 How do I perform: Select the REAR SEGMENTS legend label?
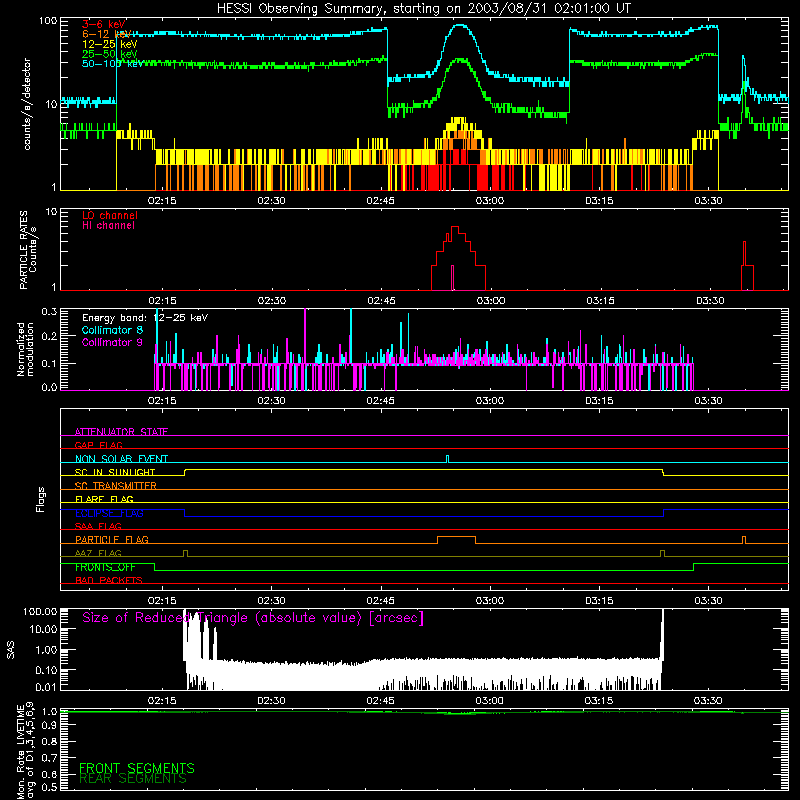click(x=133, y=779)
